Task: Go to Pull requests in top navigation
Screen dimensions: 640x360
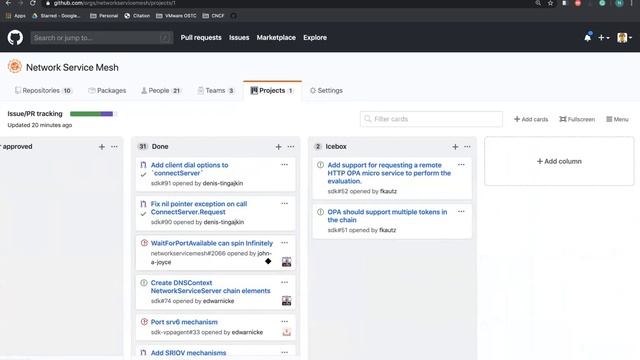Action: tap(201, 38)
